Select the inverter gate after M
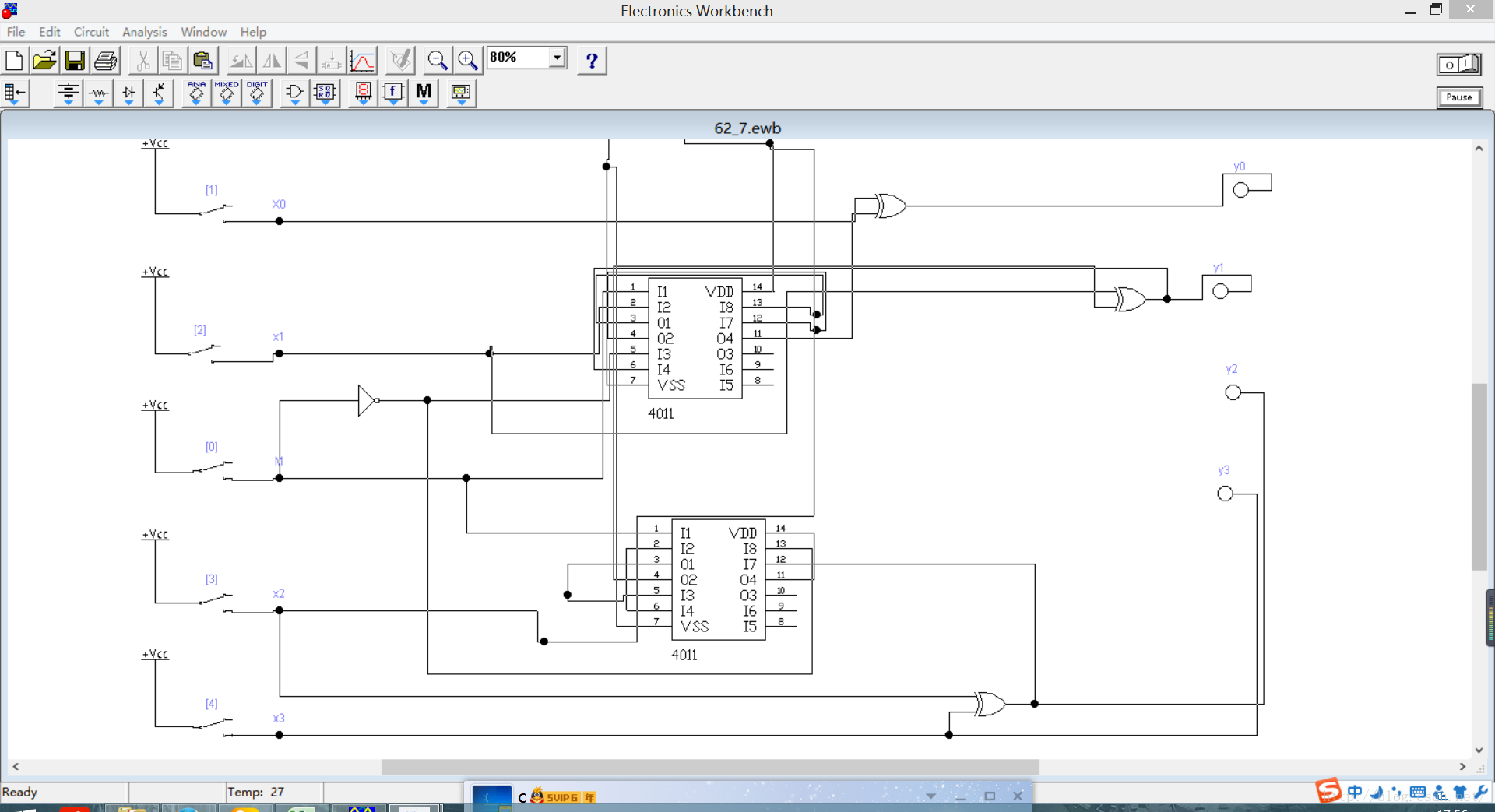The width and height of the screenshot is (1495, 812). click(x=368, y=400)
